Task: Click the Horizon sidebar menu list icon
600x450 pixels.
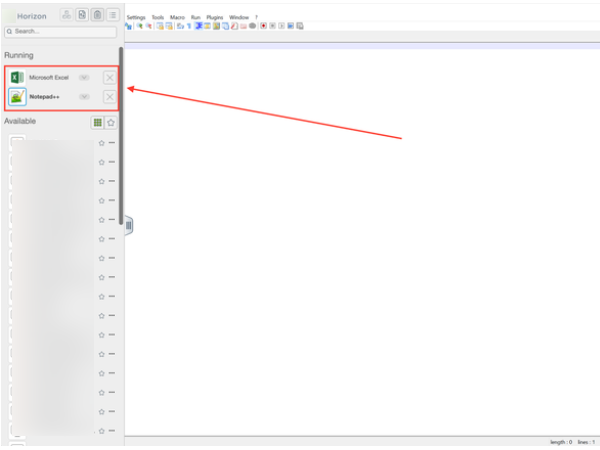Action: 112,15
